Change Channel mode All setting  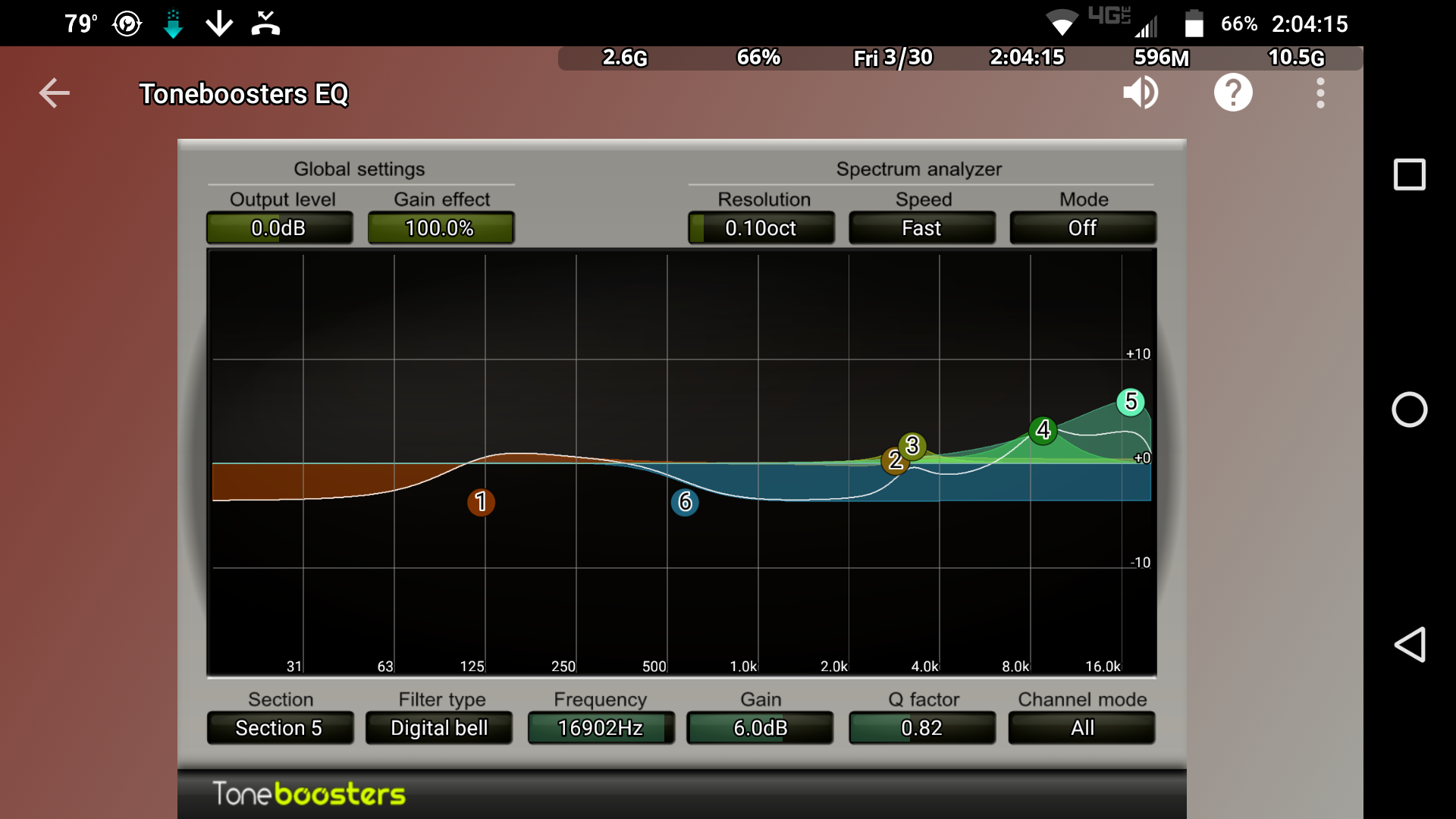pos(1082,728)
